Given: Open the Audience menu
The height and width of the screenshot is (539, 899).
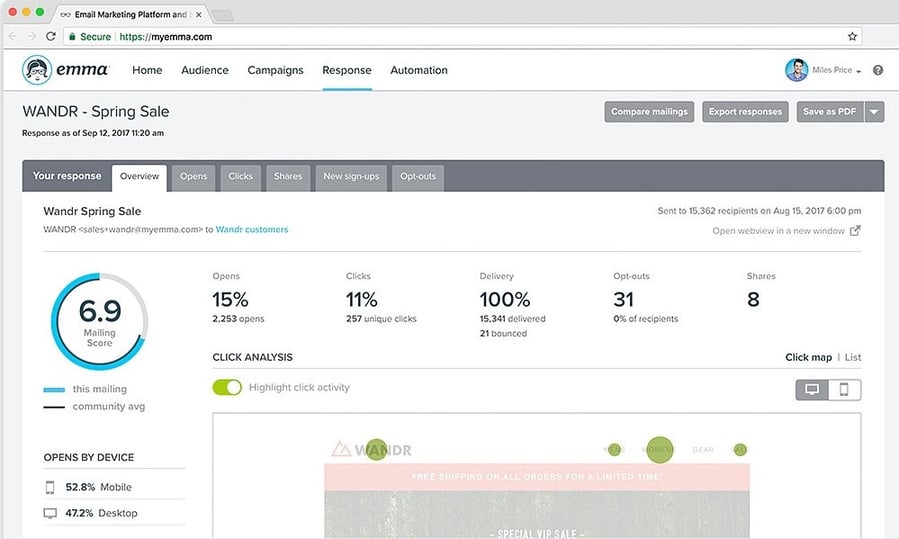Looking at the screenshot, I should pyautogui.click(x=205, y=70).
